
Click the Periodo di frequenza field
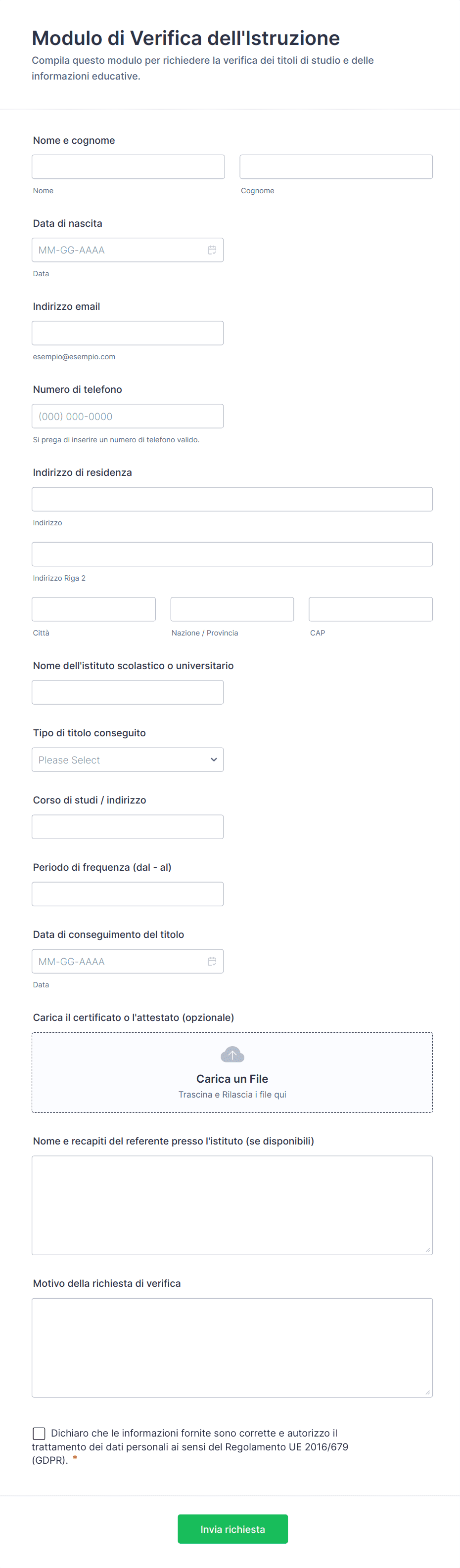(127, 894)
